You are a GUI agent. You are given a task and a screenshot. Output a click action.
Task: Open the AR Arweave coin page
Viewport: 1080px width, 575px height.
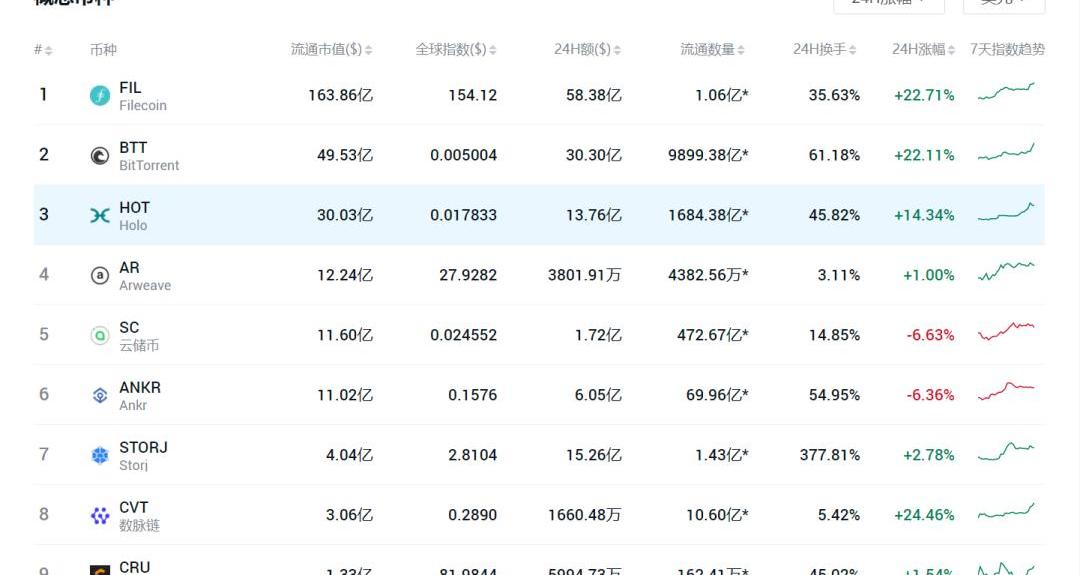pyautogui.click(x=145, y=276)
